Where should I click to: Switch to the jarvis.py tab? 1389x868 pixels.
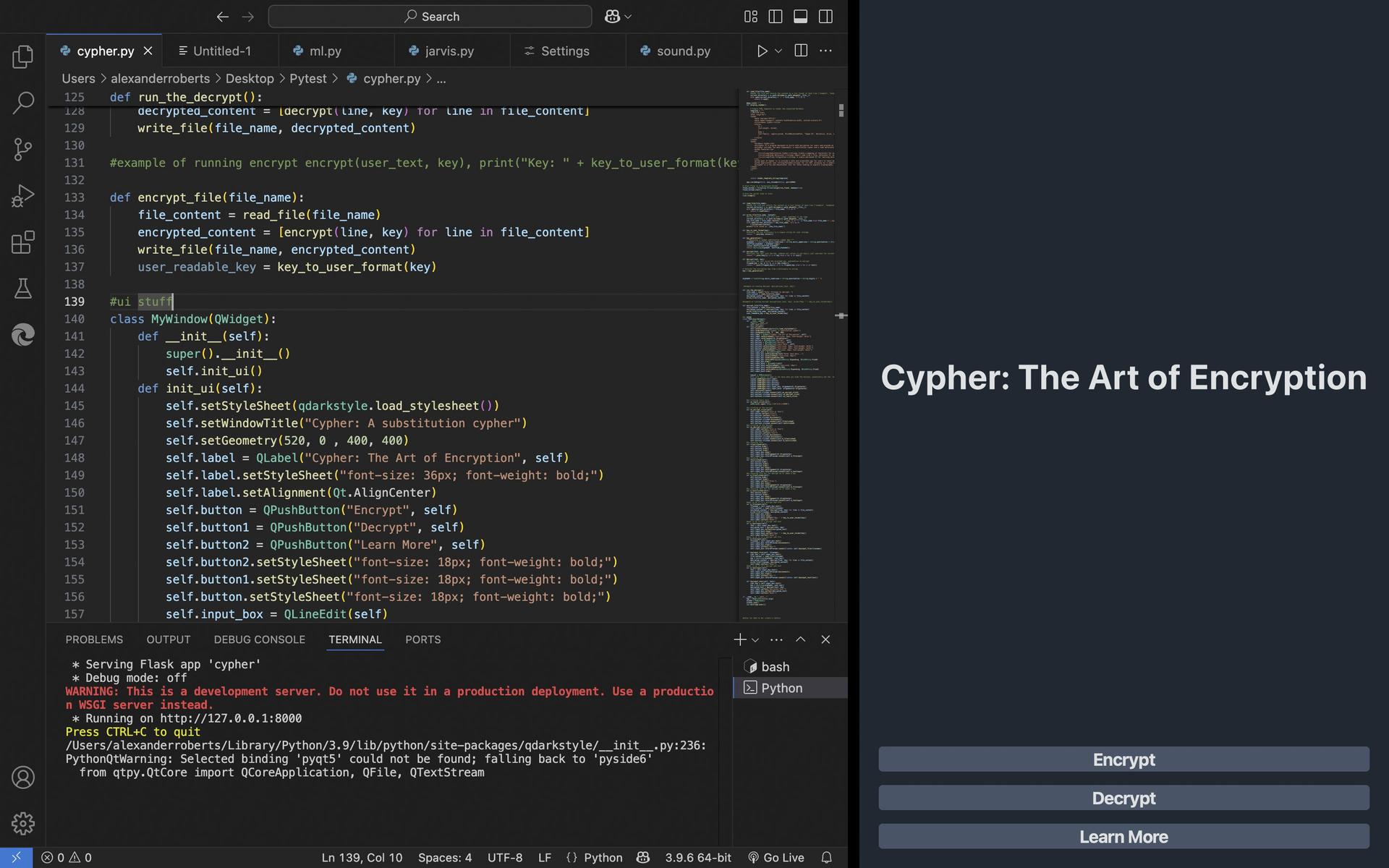(x=449, y=51)
